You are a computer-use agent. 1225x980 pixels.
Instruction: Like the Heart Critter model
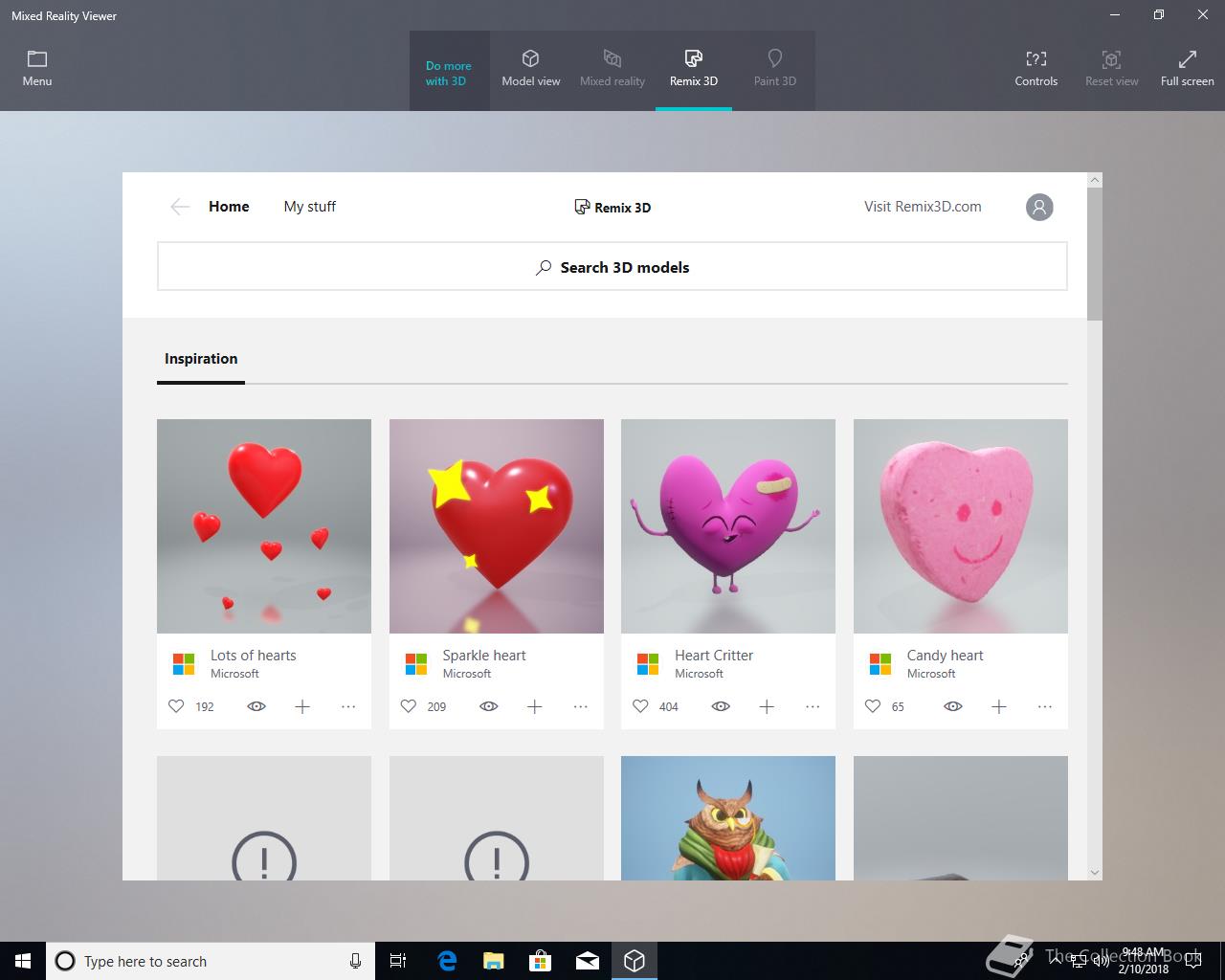click(x=640, y=706)
